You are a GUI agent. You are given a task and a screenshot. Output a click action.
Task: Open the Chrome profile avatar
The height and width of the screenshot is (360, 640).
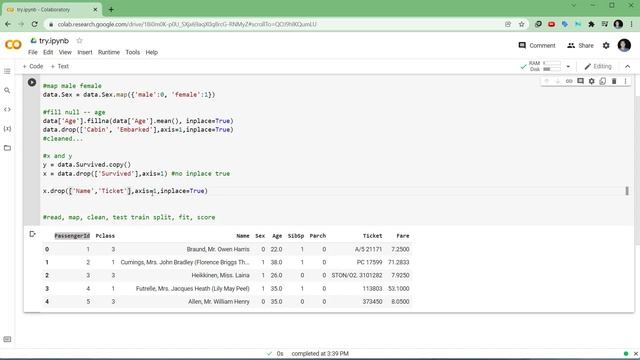tap(618, 24)
